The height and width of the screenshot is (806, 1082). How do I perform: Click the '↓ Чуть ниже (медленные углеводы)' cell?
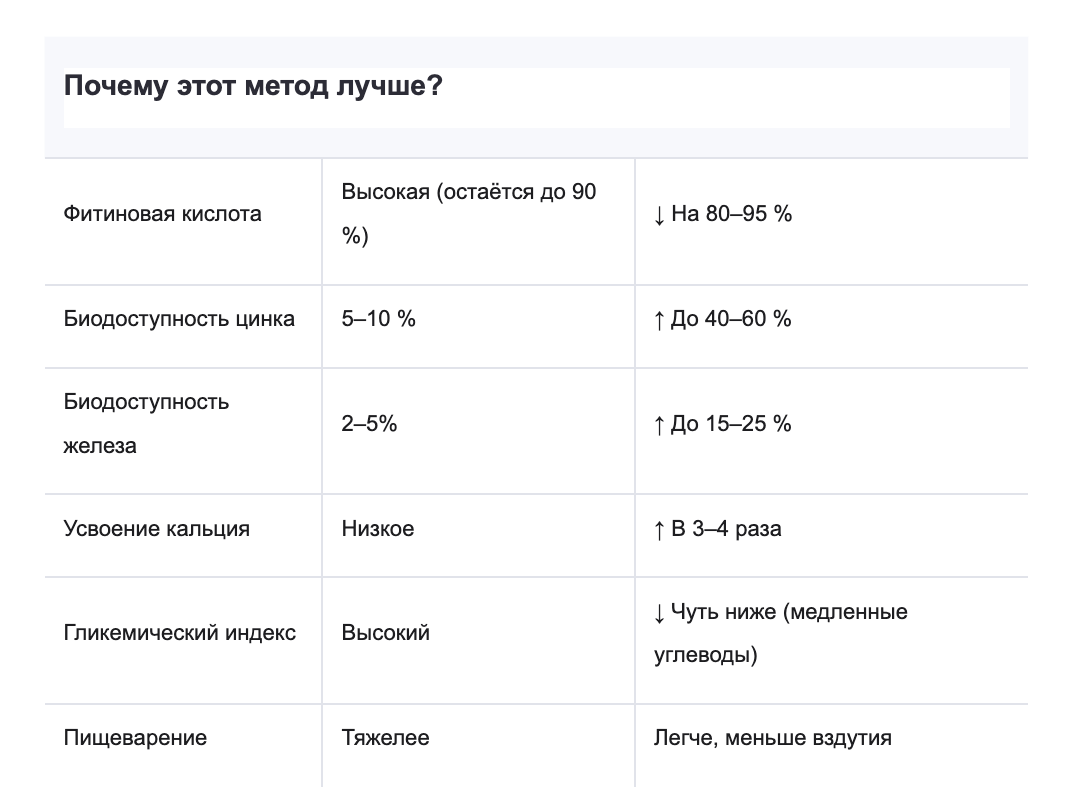[780, 633]
